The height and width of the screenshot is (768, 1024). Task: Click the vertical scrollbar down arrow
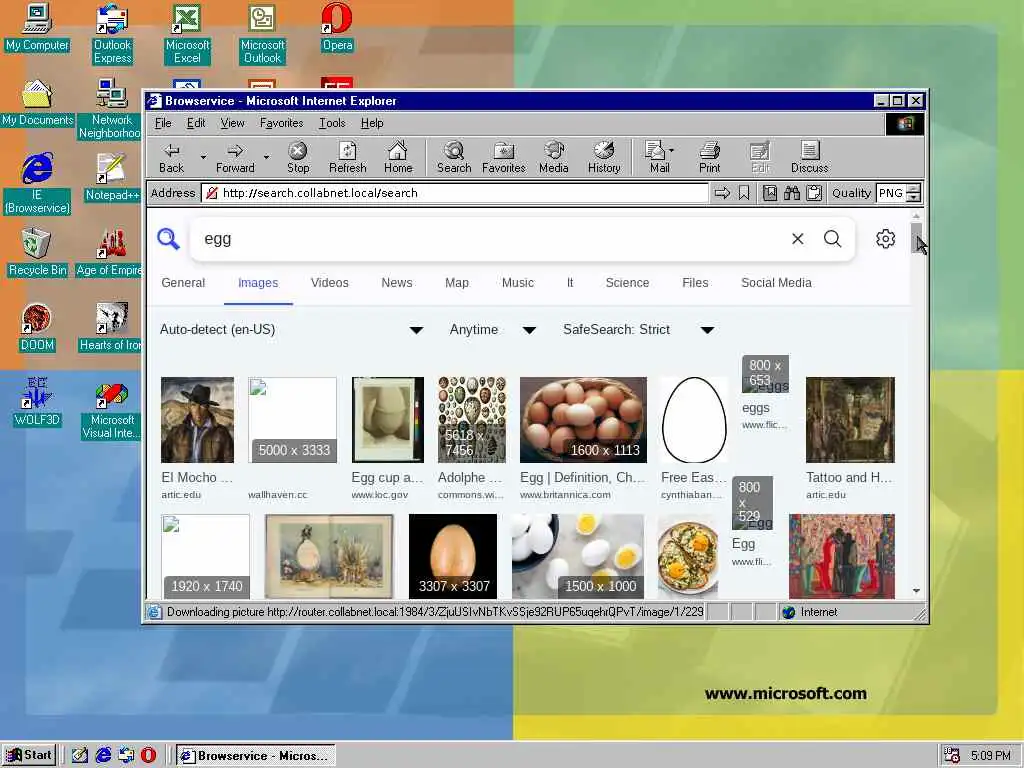[x=916, y=590]
